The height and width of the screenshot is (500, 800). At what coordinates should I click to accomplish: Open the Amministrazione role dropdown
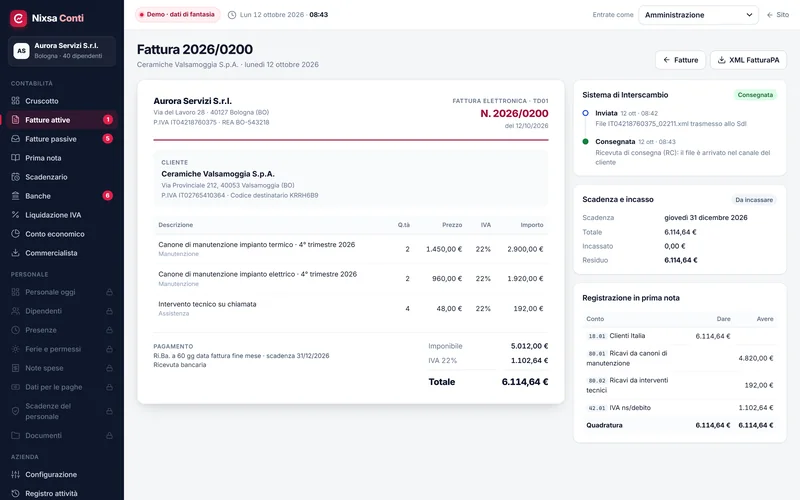[698, 15]
